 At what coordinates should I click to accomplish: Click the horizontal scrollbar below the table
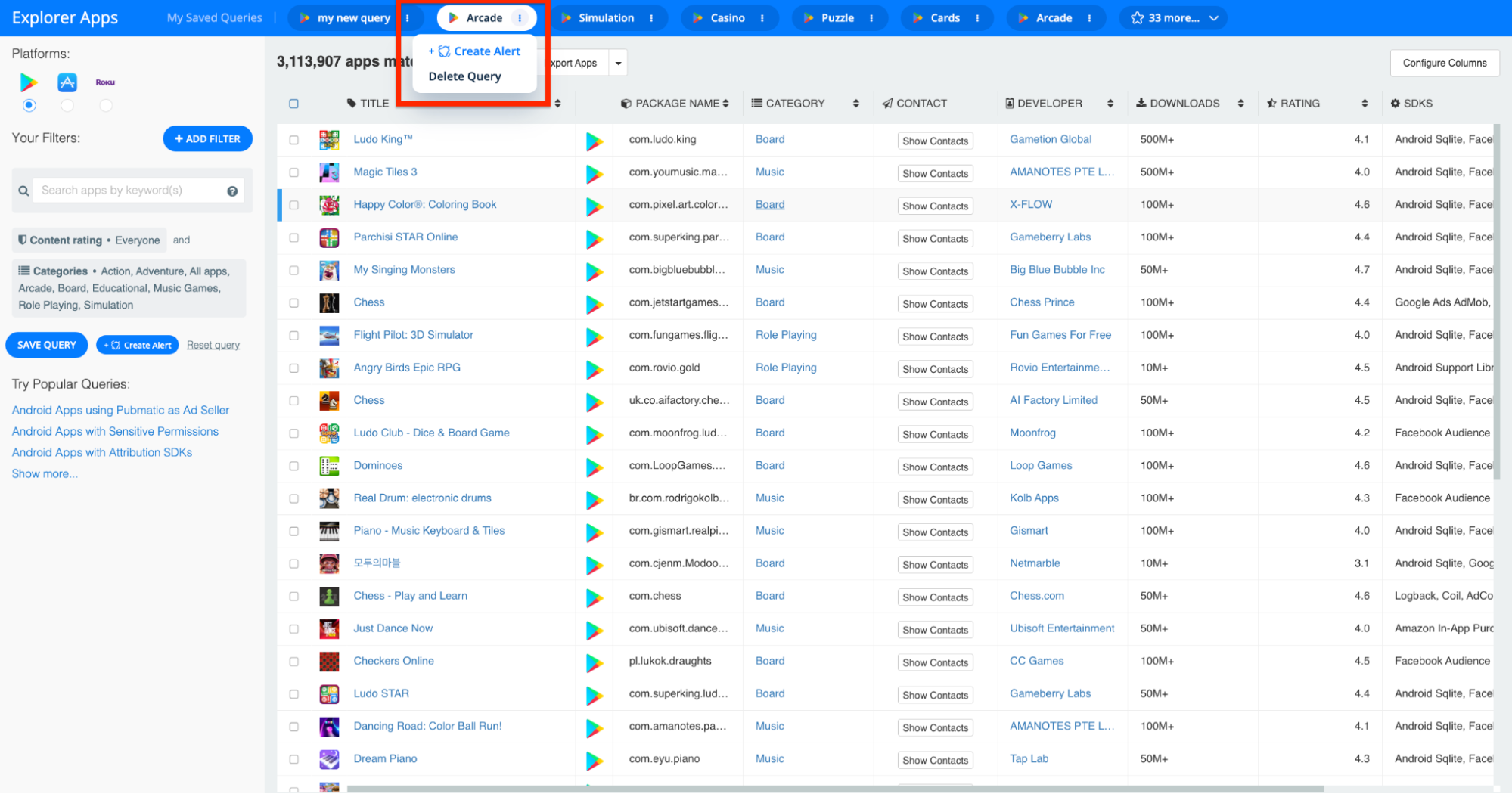pos(835,789)
